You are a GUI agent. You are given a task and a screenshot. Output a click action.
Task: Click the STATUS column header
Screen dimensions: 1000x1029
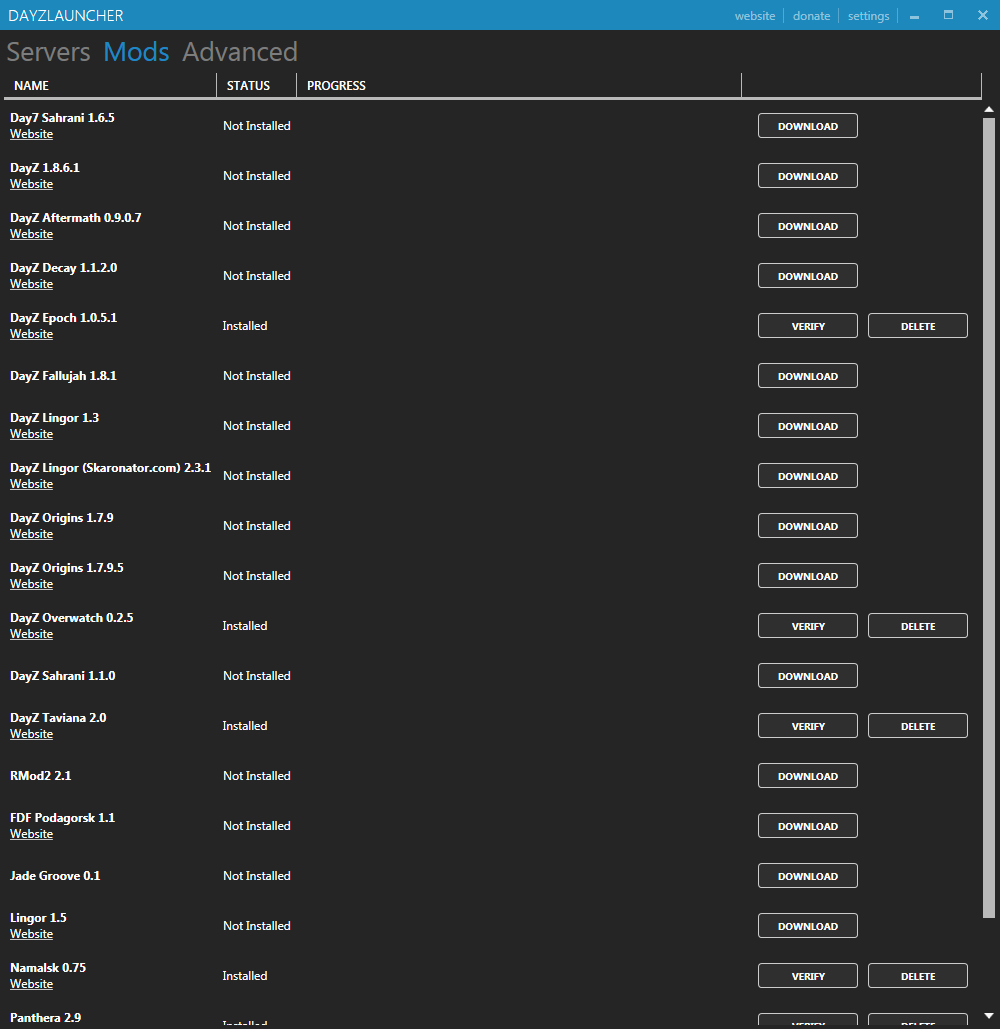[257, 85]
